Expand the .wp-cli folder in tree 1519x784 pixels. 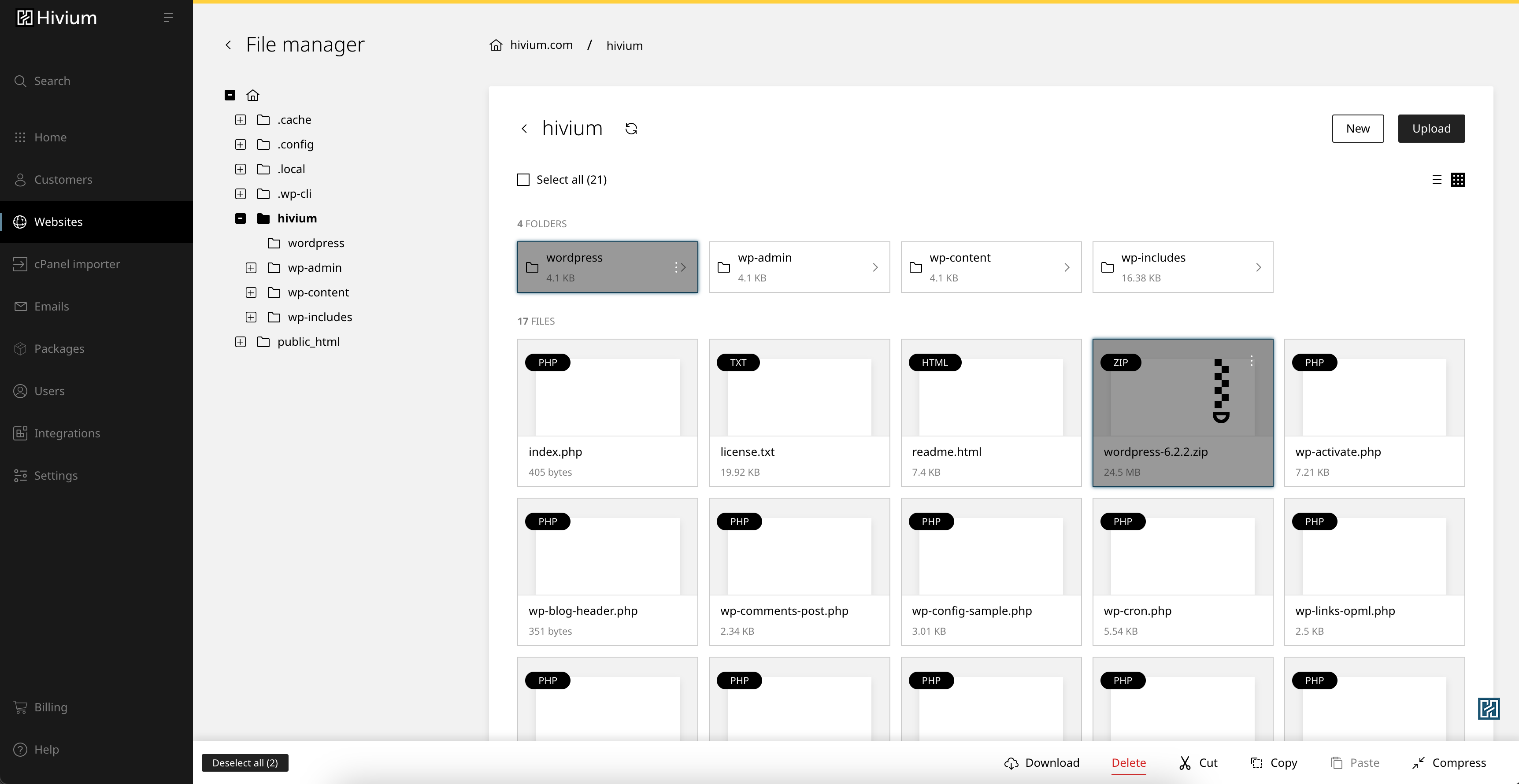click(x=240, y=194)
